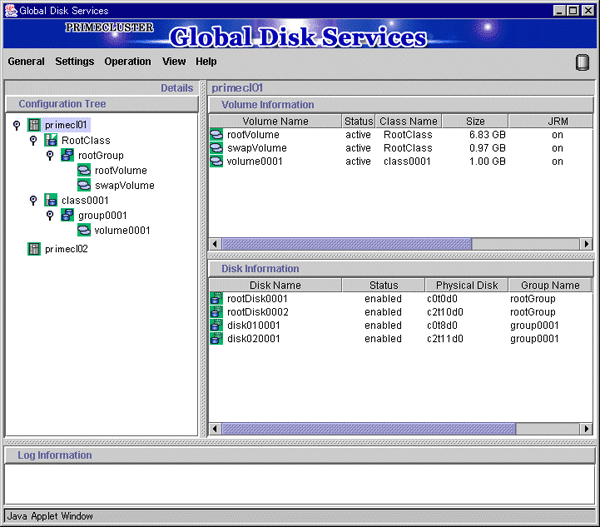Screen dimensions: 600x527
Task: Click the Physical Disk column header
Action: click(467, 285)
